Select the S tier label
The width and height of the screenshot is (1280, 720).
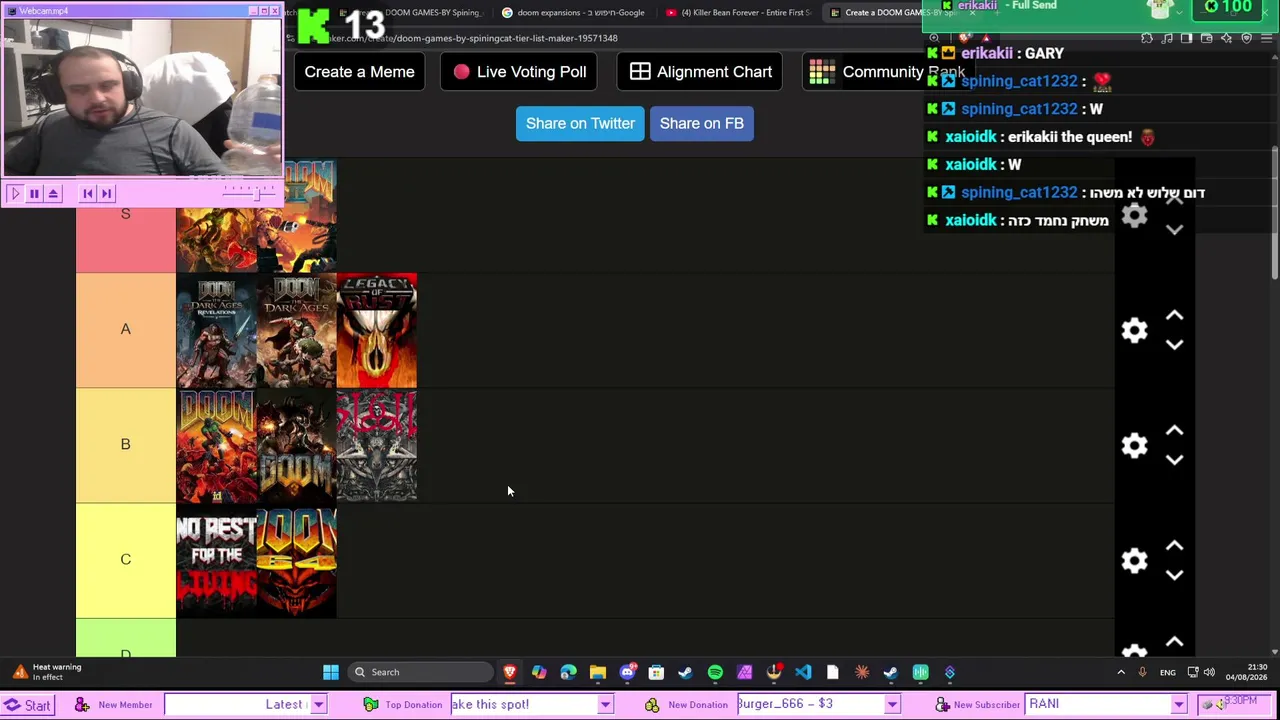pyautogui.click(x=126, y=215)
